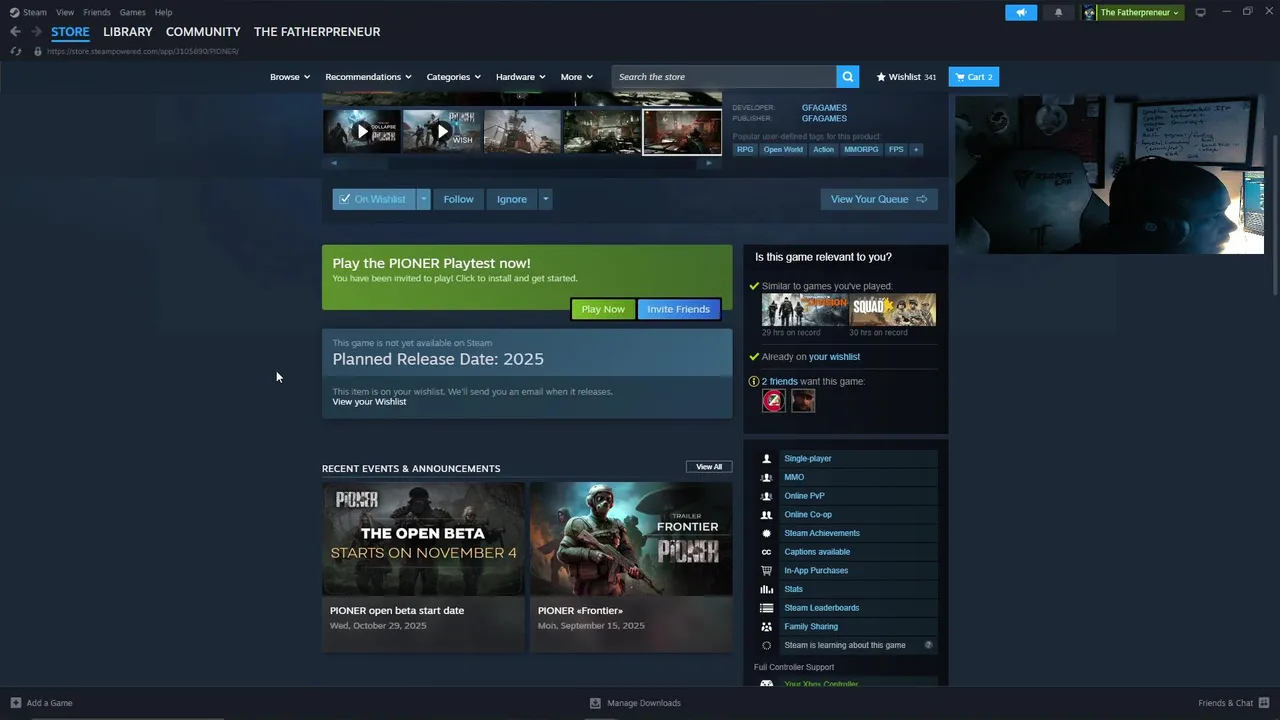
Task: Open the announcements megaphone button
Action: click(1021, 12)
